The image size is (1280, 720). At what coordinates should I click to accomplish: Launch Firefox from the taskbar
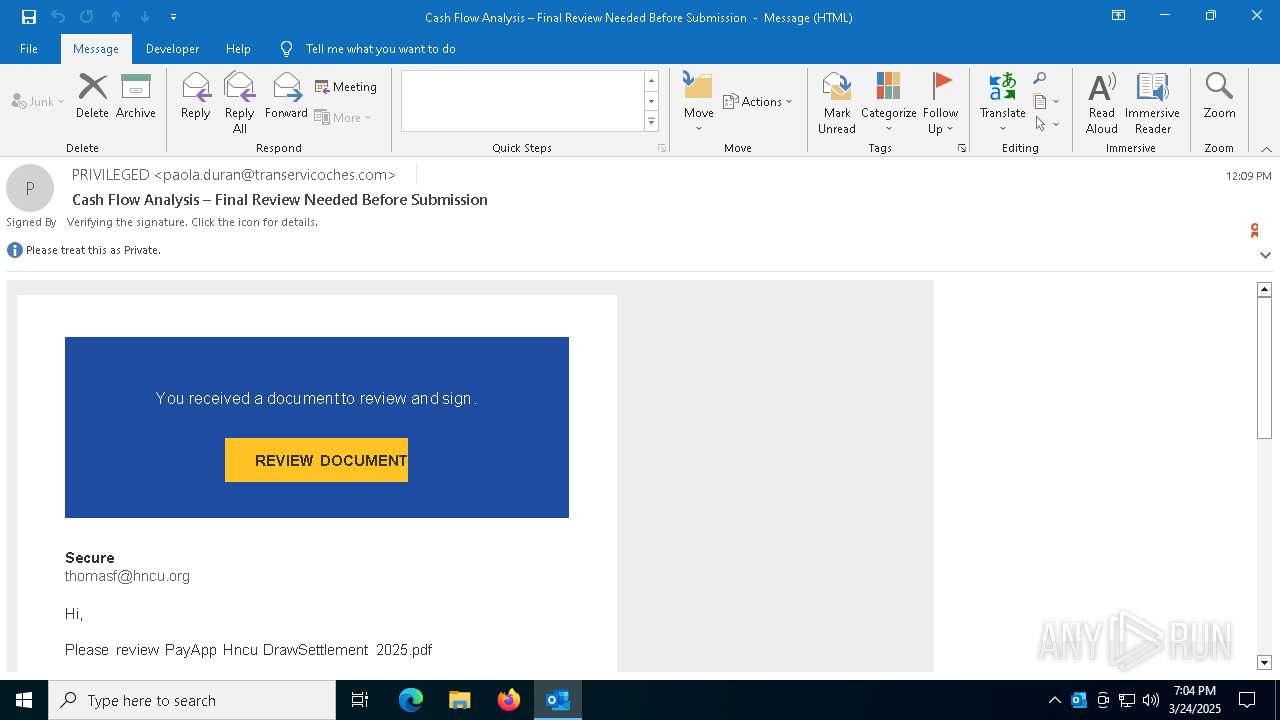click(508, 700)
